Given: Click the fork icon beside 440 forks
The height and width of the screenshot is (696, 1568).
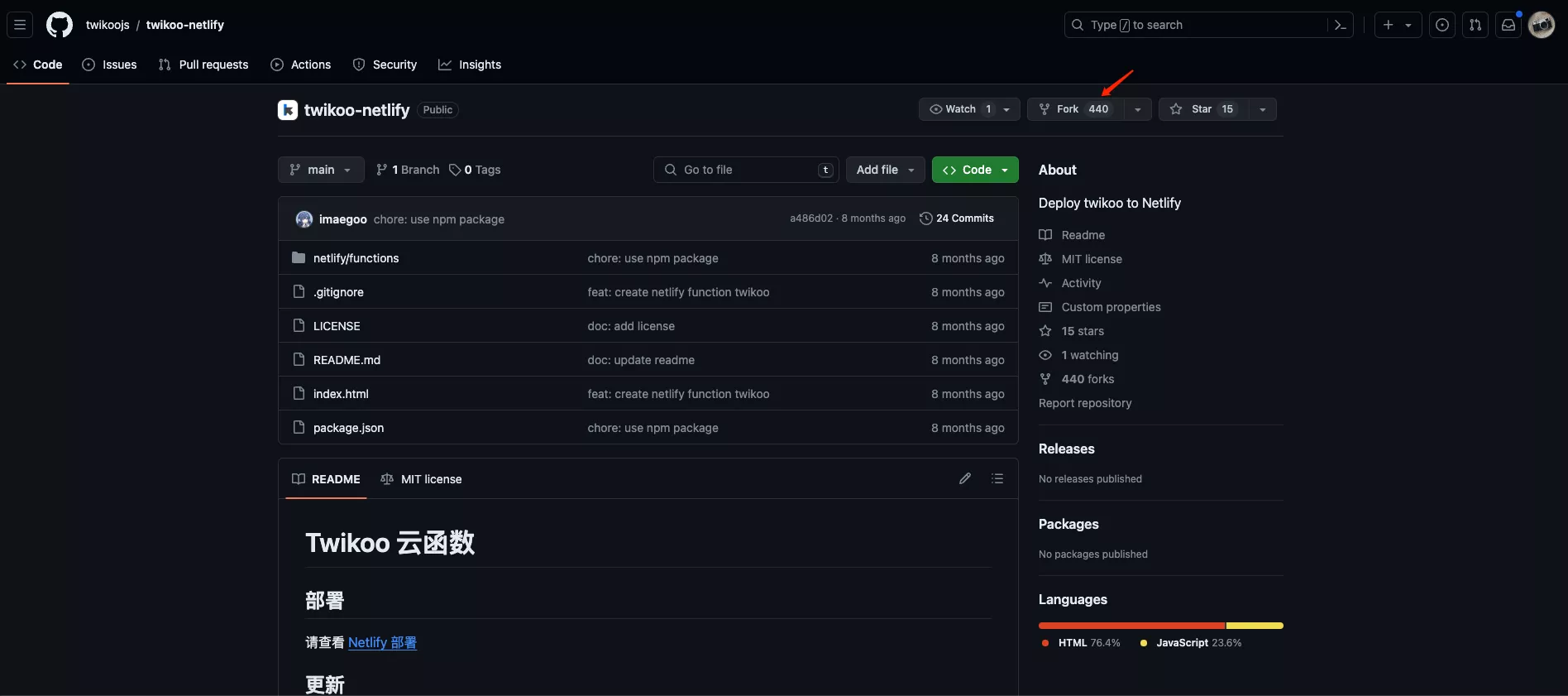Looking at the screenshot, I should point(1045,379).
